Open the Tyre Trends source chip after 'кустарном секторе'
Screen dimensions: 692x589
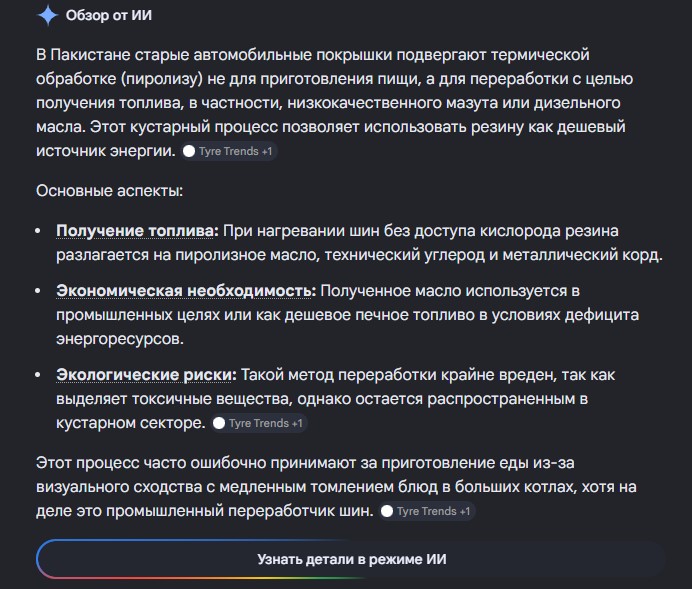pyautogui.click(x=260, y=423)
